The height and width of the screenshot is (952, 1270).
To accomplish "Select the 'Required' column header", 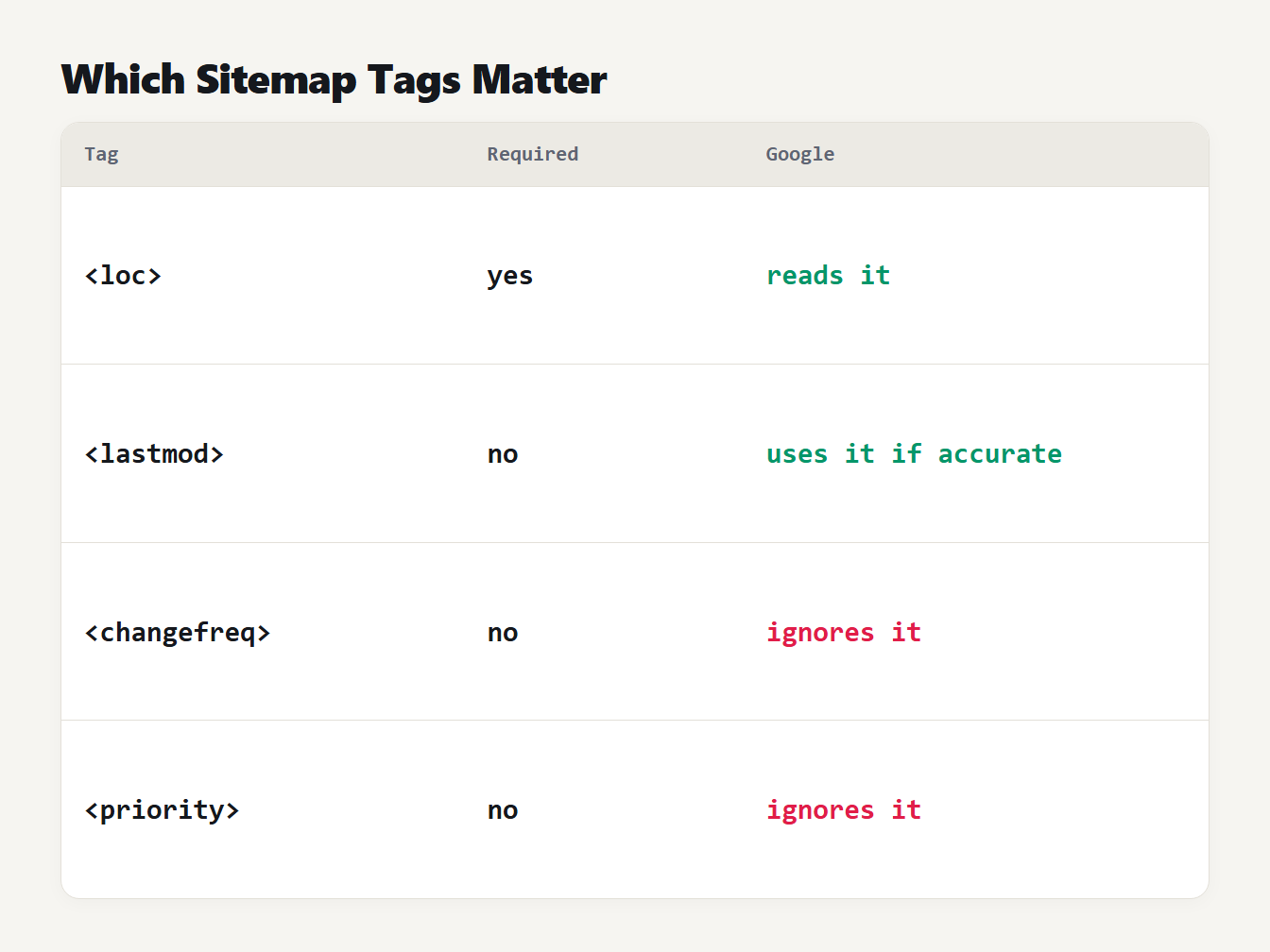I will (533, 154).
